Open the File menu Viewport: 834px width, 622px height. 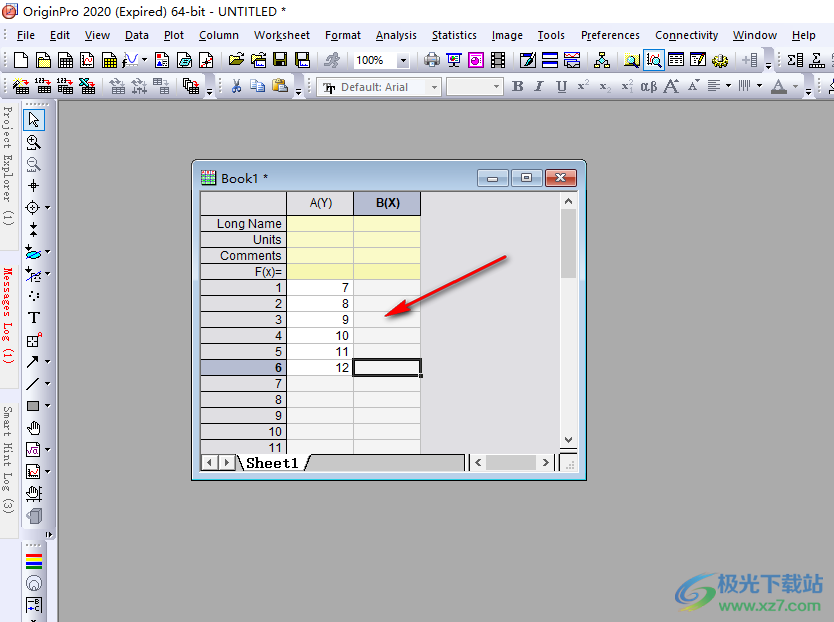click(26, 35)
